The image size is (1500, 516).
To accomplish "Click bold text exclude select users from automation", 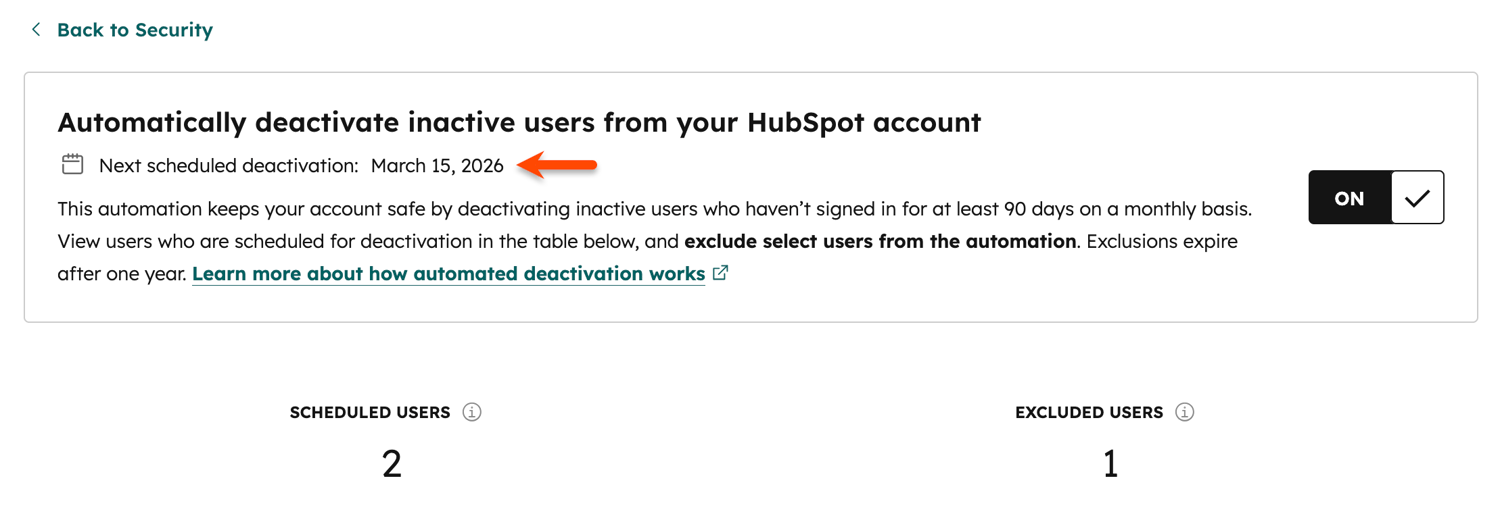I will coord(880,242).
